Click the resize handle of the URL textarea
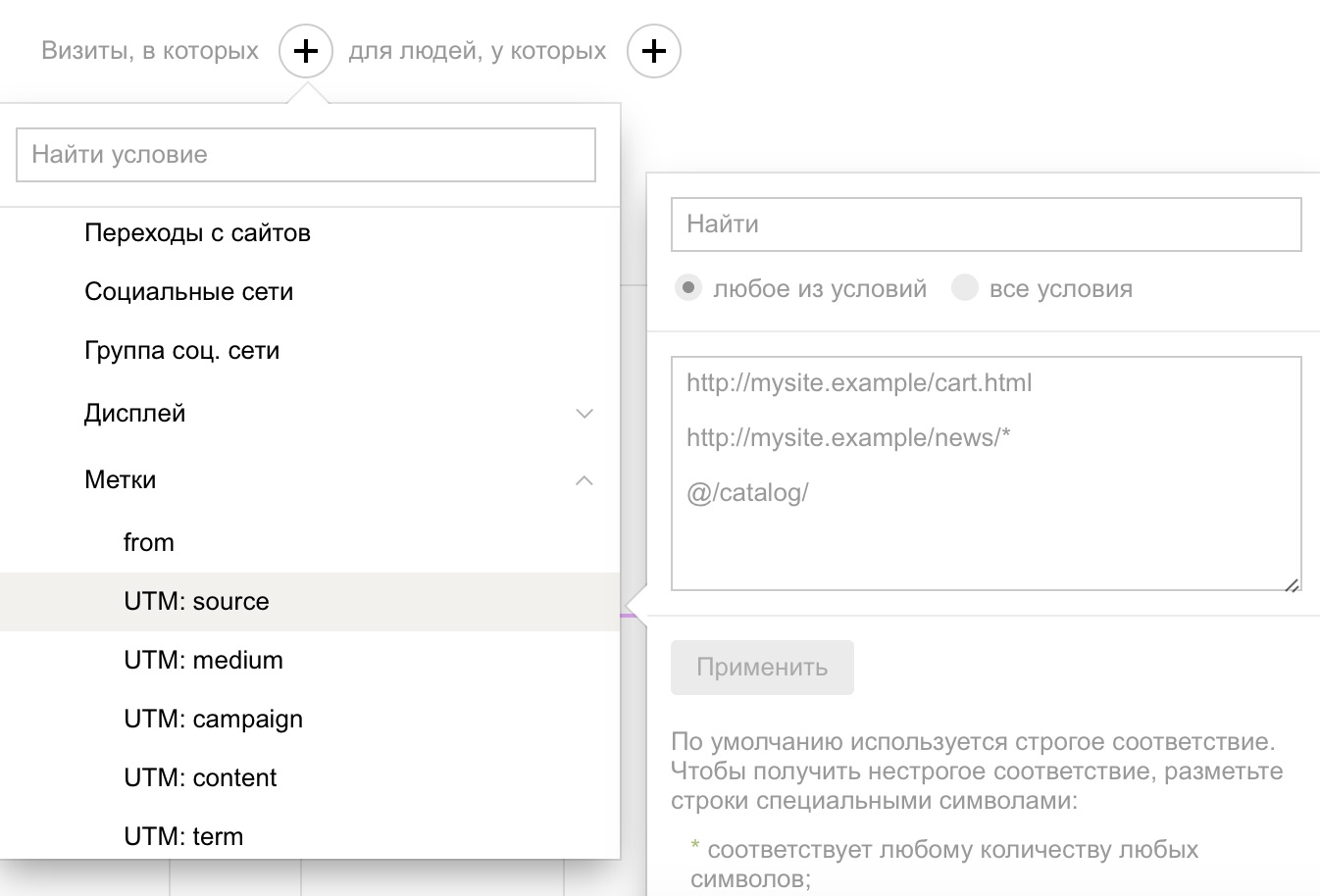1320x896 pixels. [x=1292, y=585]
